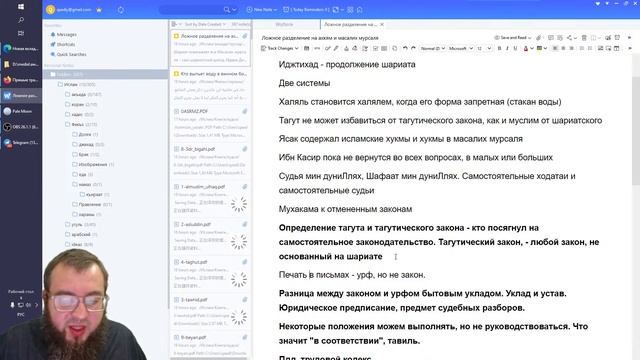Screen dimensions: 640x360
Task: Click the Windows Start button
Action: 21,7
